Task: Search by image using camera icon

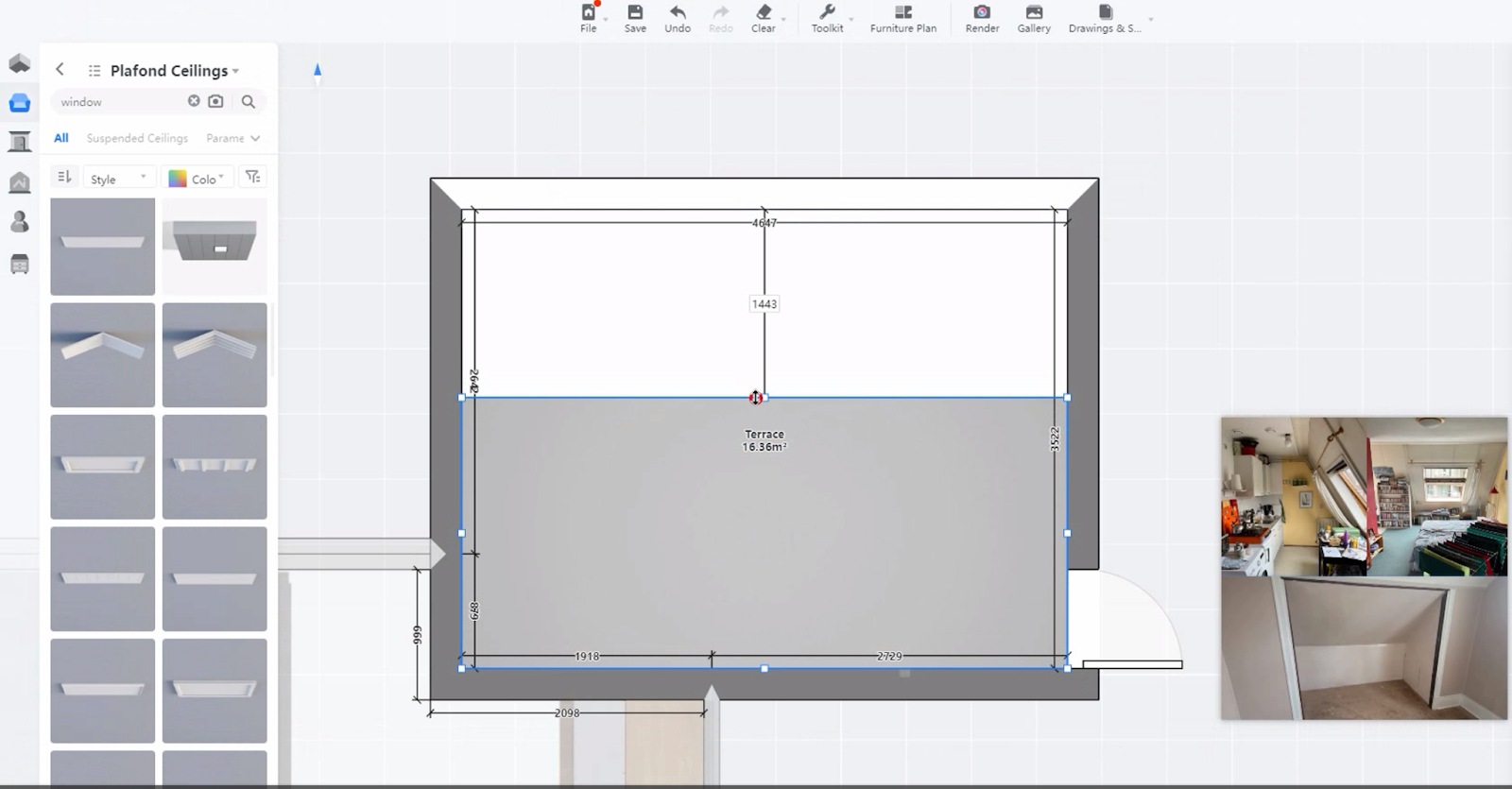Action: pyautogui.click(x=215, y=101)
